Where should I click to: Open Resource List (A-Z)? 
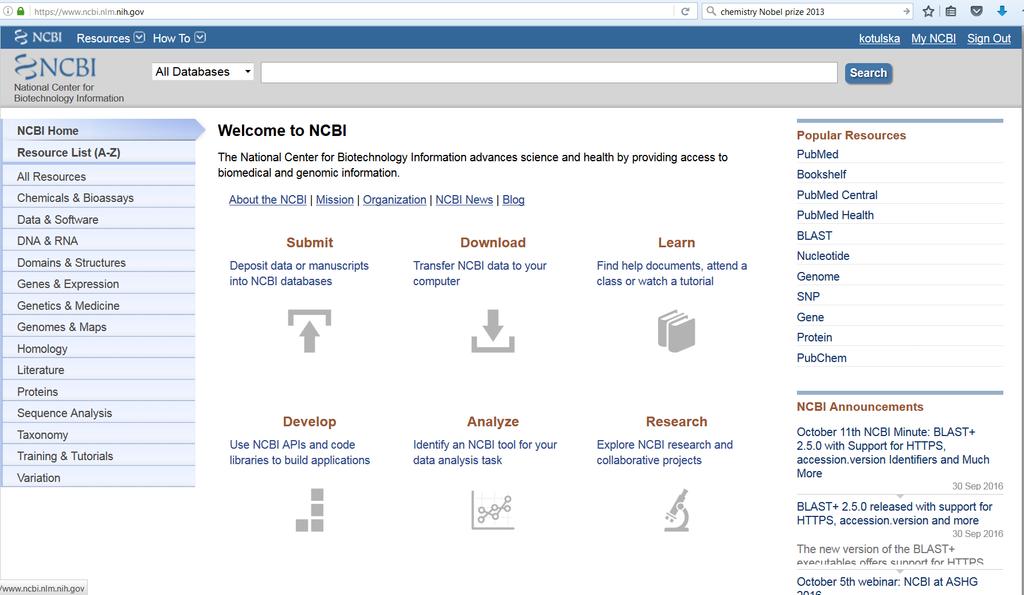(x=99, y=152)
